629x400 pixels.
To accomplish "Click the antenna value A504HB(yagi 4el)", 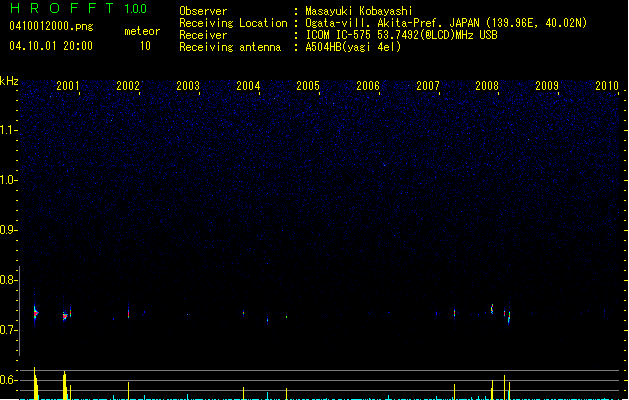I will click(x=353, y=47).
